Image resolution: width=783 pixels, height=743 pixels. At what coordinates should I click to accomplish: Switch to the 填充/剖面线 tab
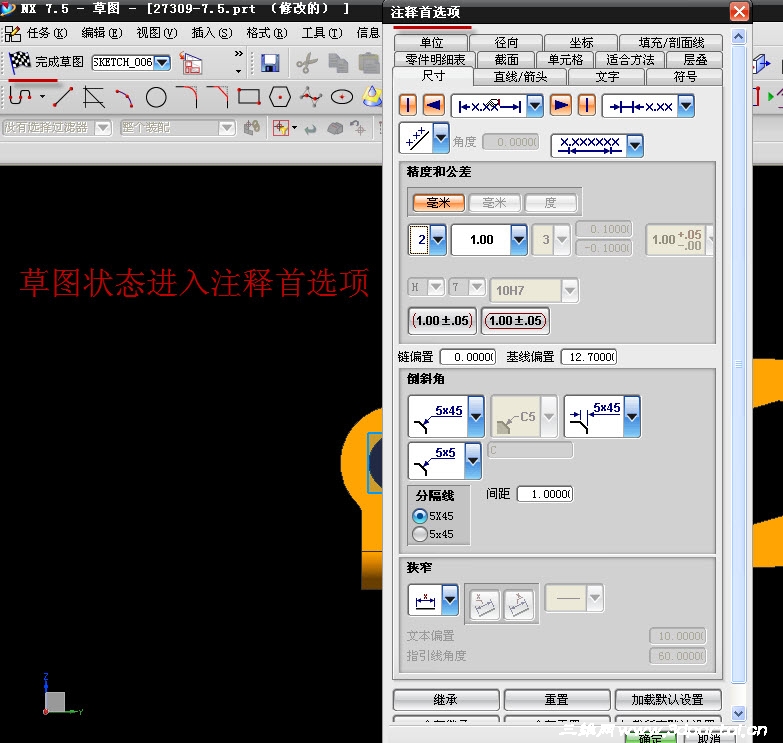click(x=671, y=42)
